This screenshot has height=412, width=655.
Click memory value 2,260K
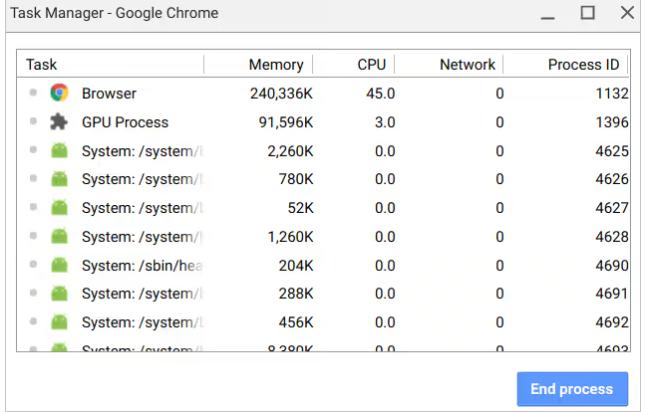[290, 151]
